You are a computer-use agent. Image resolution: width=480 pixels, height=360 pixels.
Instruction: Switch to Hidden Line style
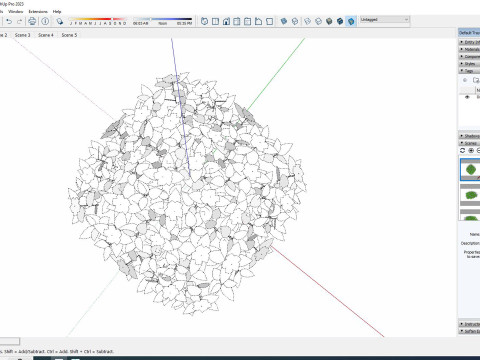click(318, 21)
